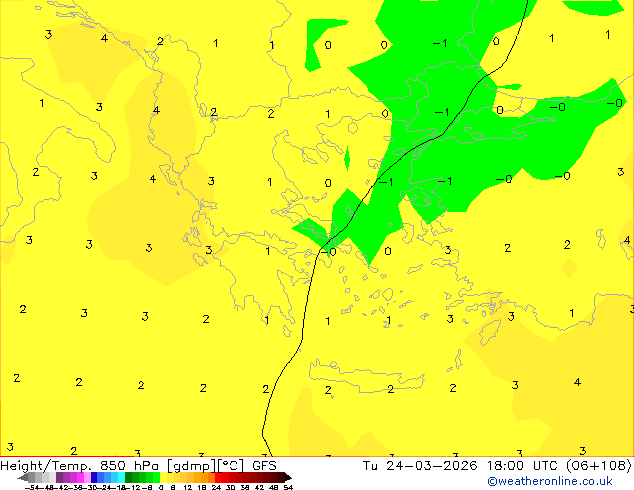Click the weatheronline.co.uk copyright link

550,481
